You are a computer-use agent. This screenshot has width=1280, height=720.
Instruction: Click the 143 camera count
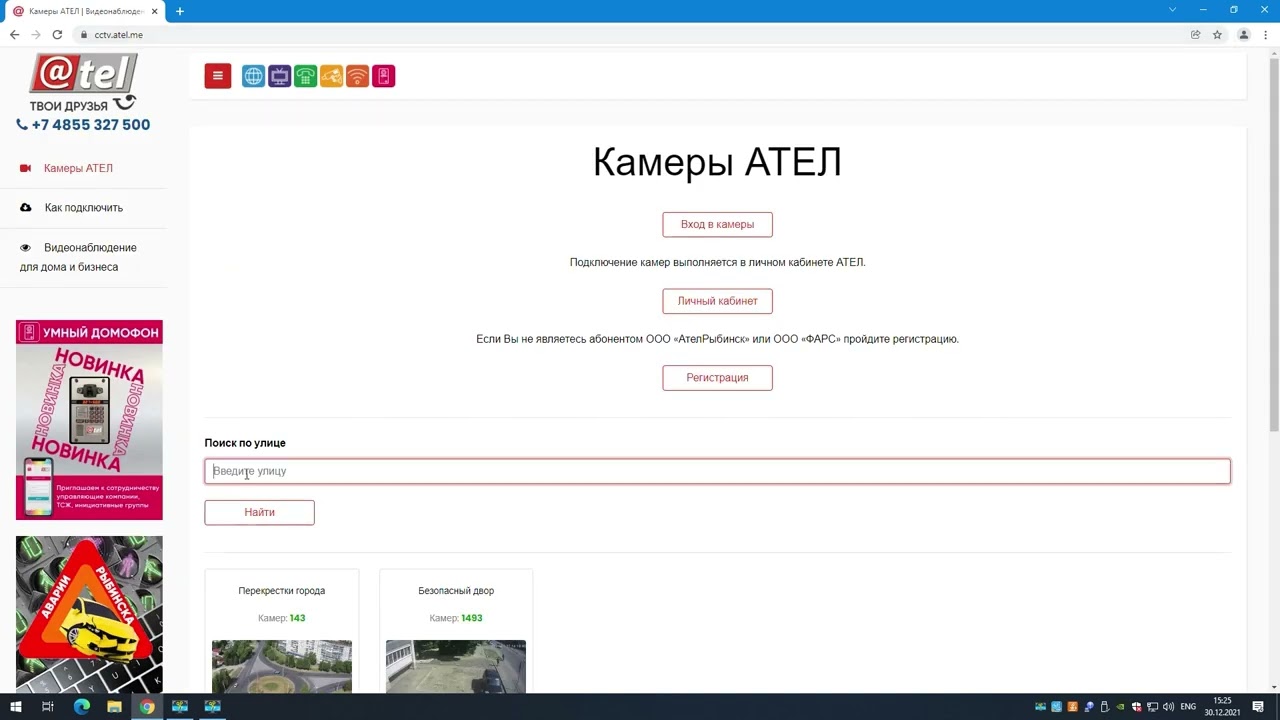pos(297,618)
